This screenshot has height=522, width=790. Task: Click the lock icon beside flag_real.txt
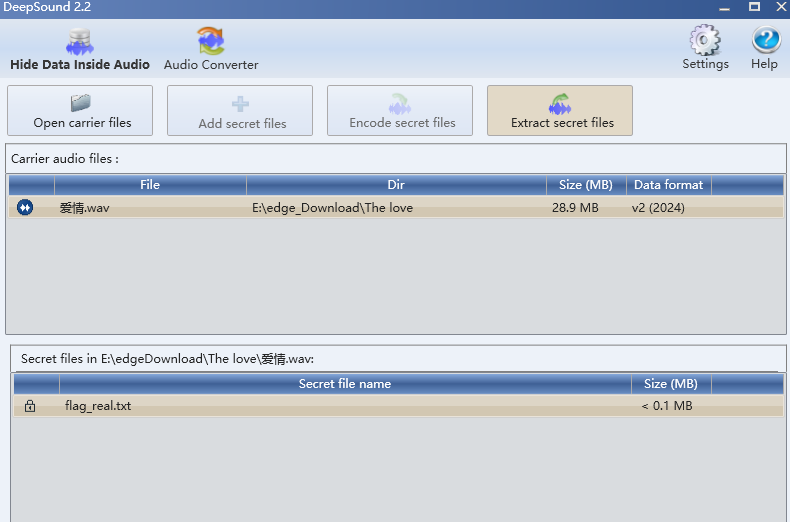coord(30,406)
